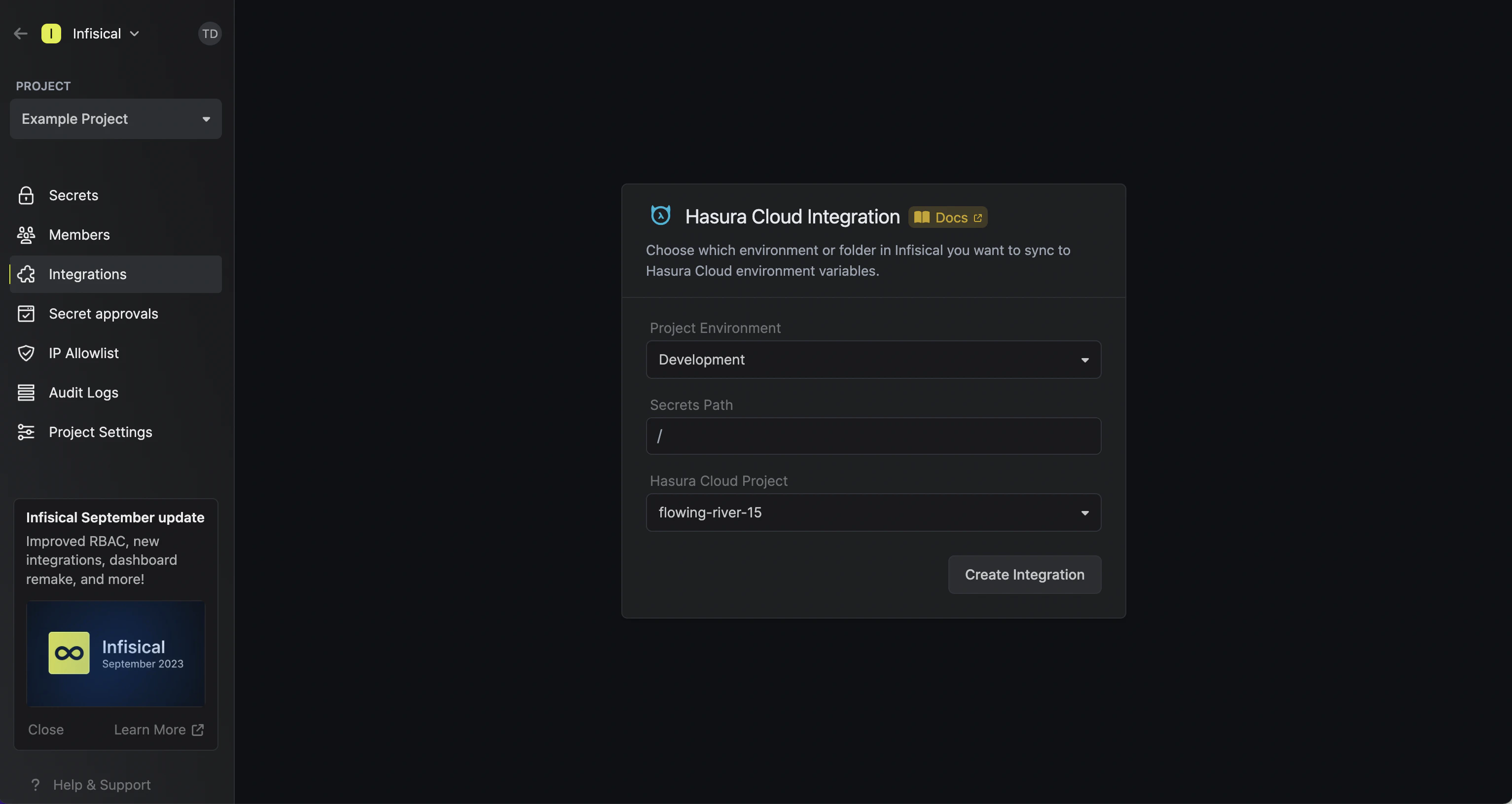1512x804 pixels.
Task: Open Audit Logs label
Action: pos(83,392)
